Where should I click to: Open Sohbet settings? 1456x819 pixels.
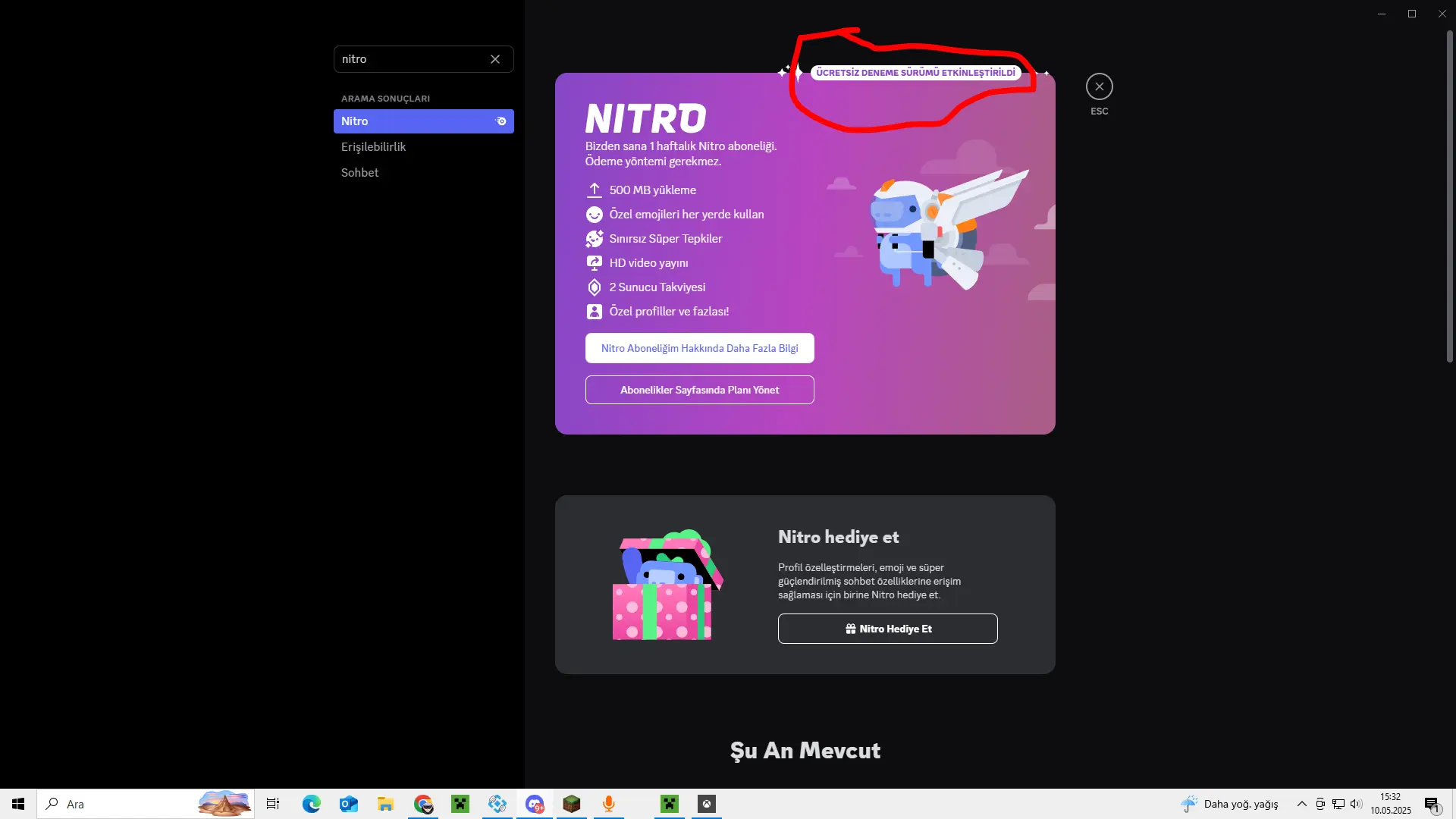tap(424, 173)
